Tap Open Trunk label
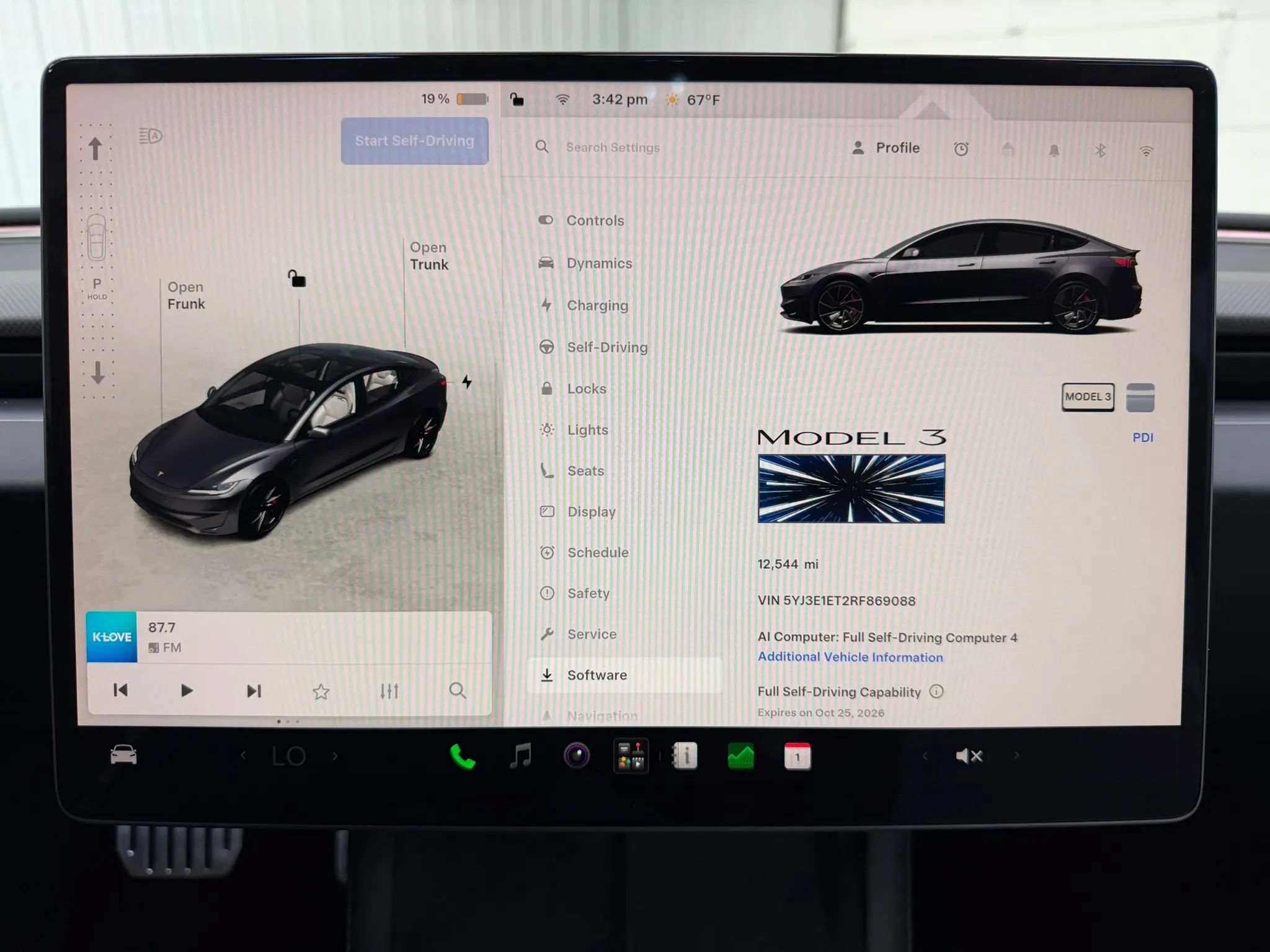Screen dimensions: 1270x952 pos(429,256)
